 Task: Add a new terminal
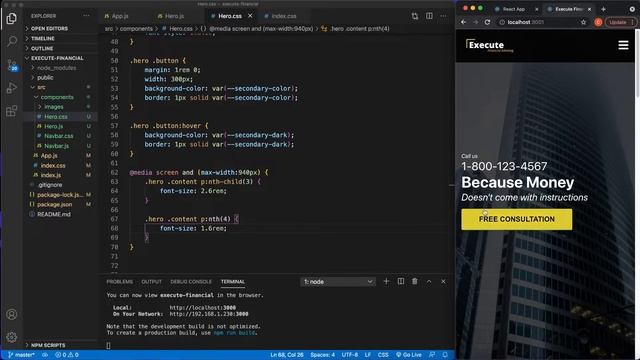coord(386,281)
